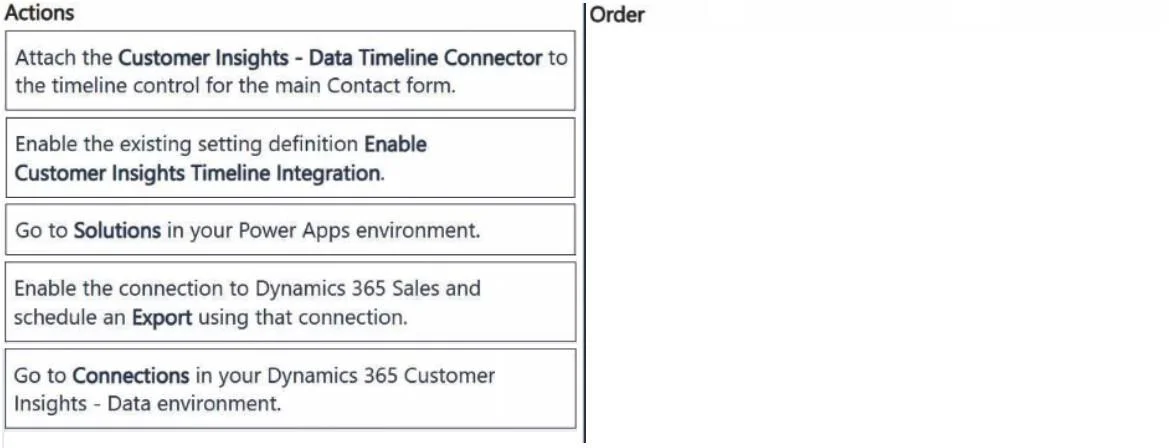Click the Actions heading
Screen dimensions: 1169x448
[x=39, y=13]
